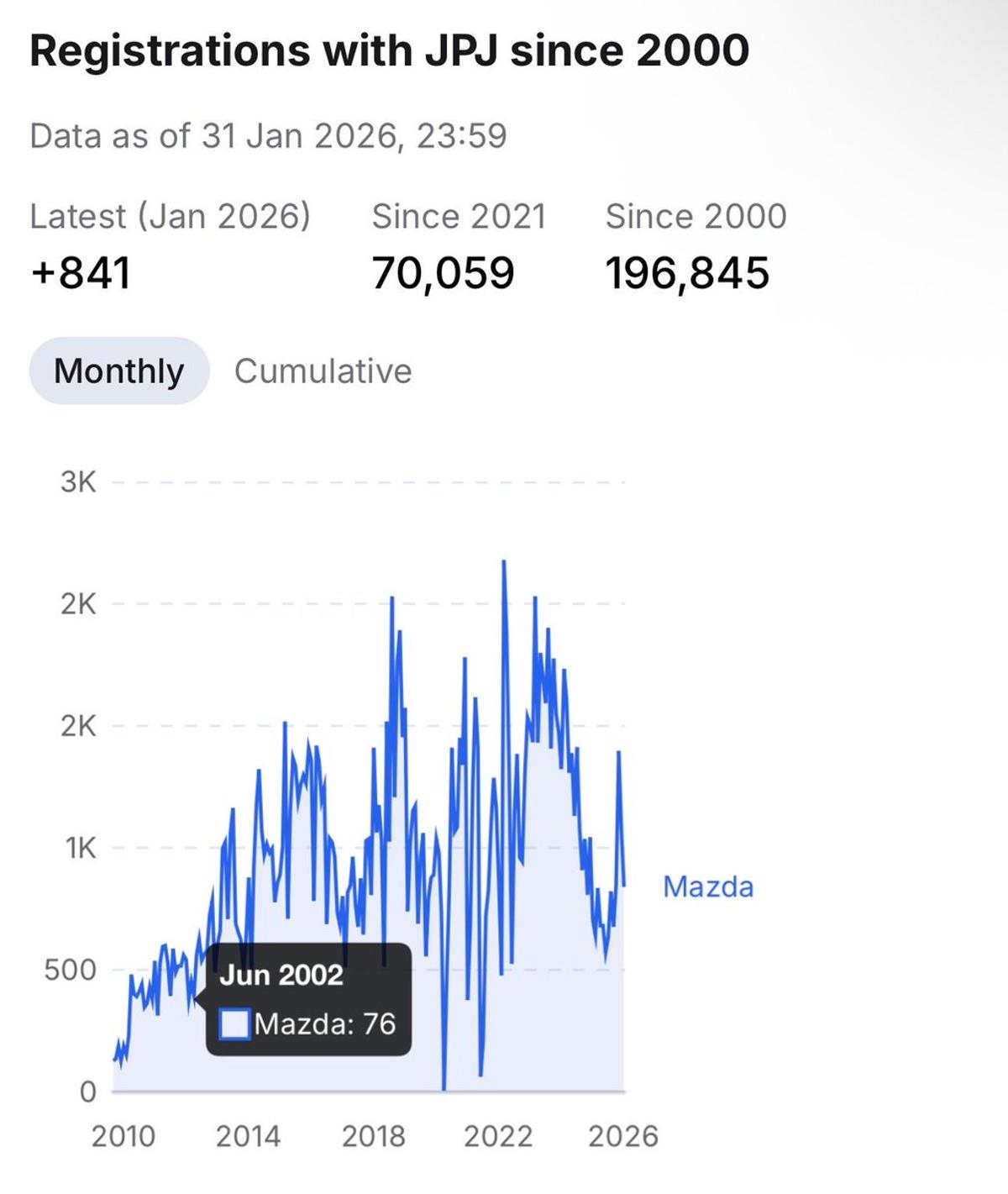This screenshot has width=1008, height=1194.
Task: Click the 2018 x-axis label
Action: pyautogui.click(x=373, y=1136)
